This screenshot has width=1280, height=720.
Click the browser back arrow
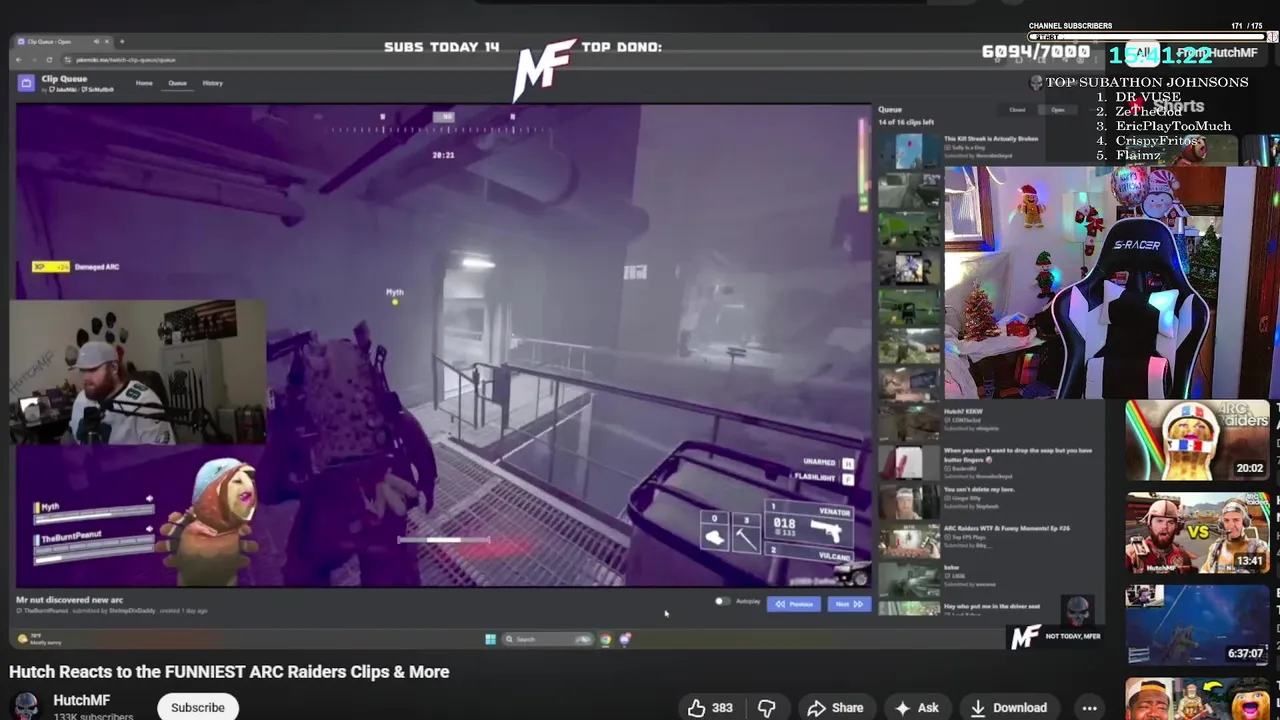[x=19, y=60]
